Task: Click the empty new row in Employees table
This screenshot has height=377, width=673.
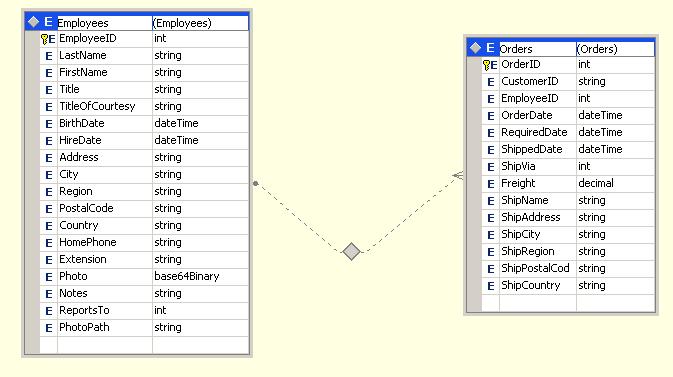Action: click(x=144, y=345)
